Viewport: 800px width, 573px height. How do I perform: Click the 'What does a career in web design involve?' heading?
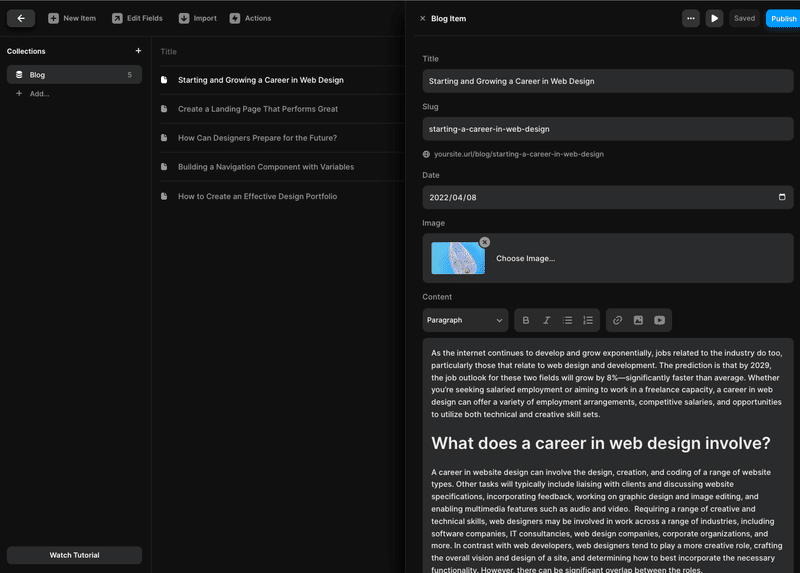point(601,443)
